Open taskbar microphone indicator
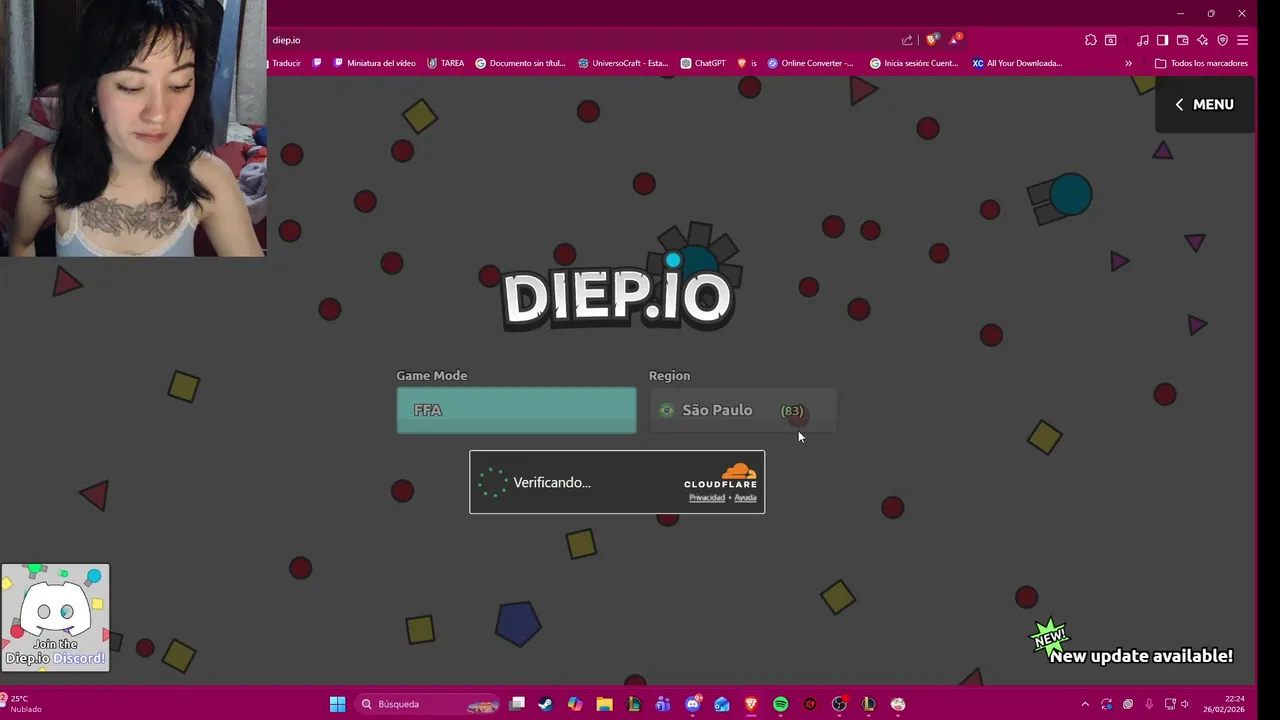The width and height of the screenshot is (1280, 720). pyautogui.click(x=1149, y=704)
